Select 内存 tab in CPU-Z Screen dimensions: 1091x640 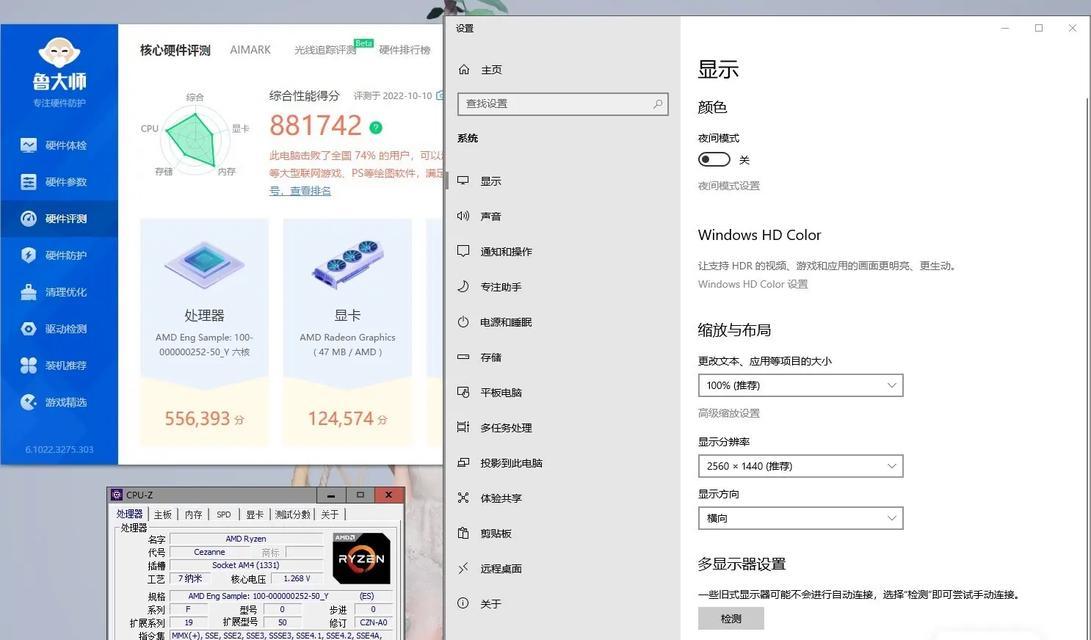(x=193, y=515)
